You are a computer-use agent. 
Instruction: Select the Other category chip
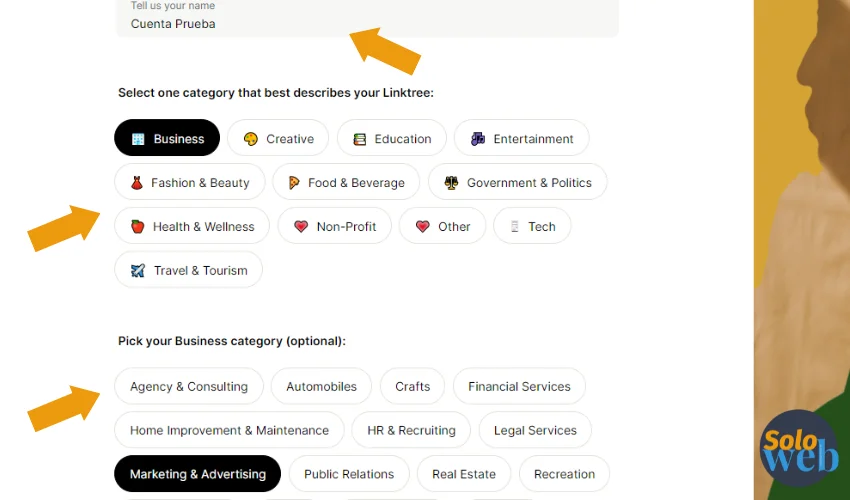442,226
